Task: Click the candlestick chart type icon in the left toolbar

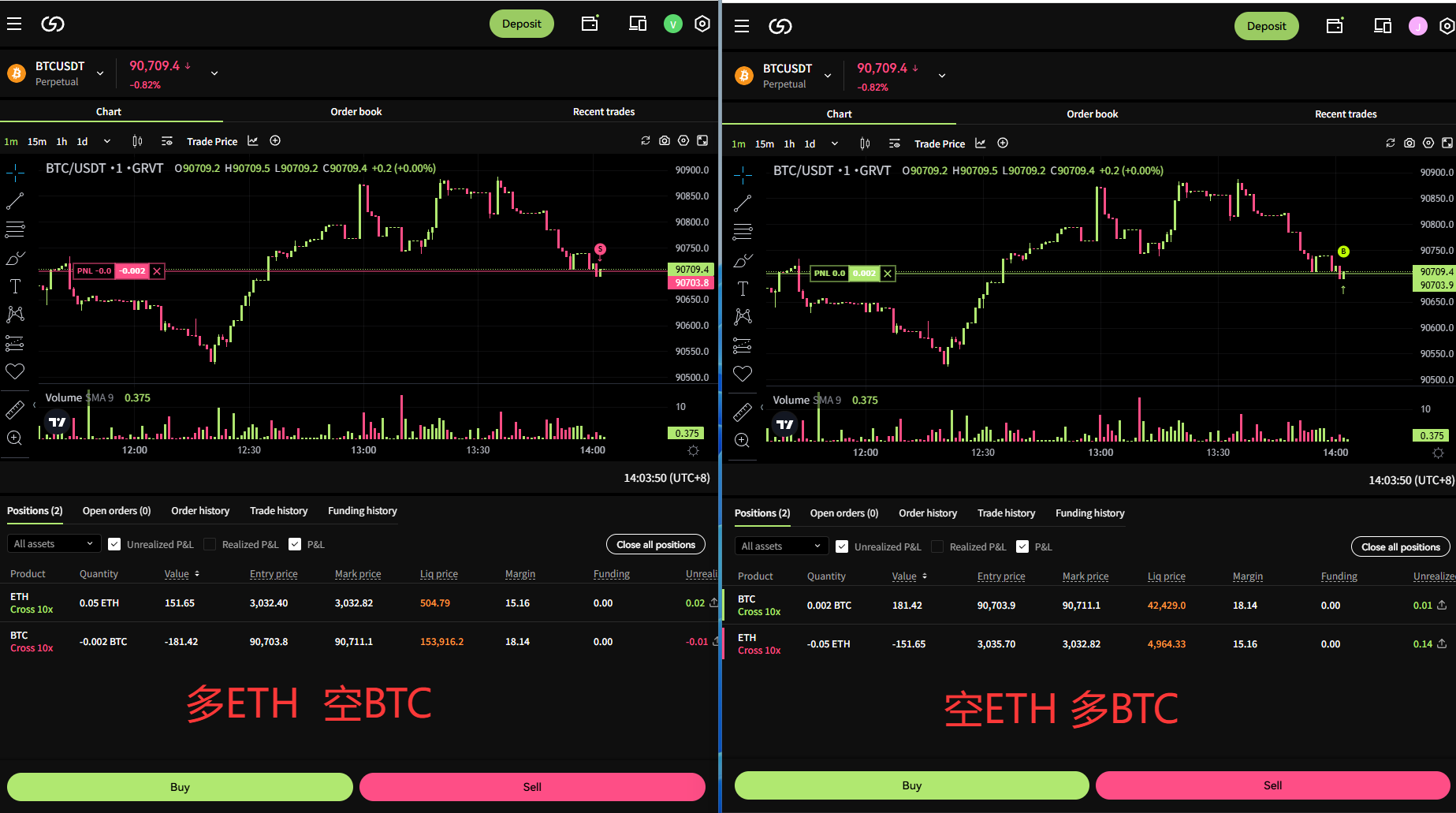Action: pyautogui.click(x=137, y=141)
